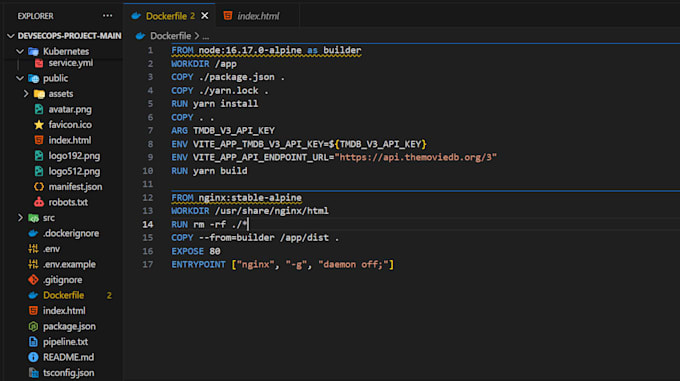Screen dimensions: 680x381
Task: Click the assets folder icon
Action: pos(39,94)
